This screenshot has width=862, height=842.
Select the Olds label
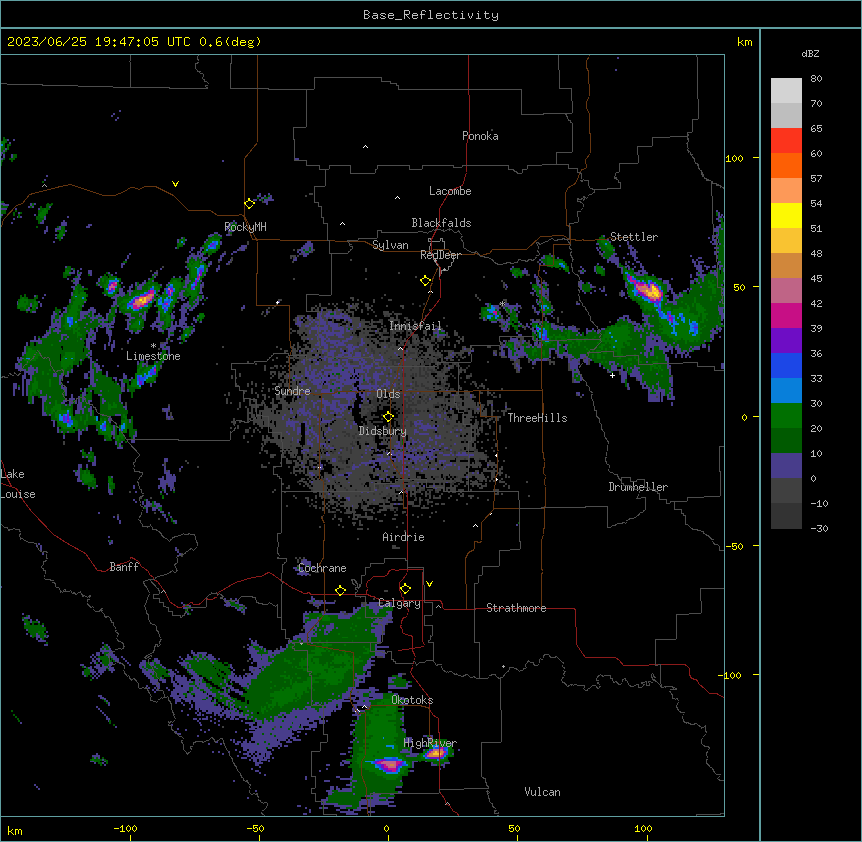[x=388, y=394]
